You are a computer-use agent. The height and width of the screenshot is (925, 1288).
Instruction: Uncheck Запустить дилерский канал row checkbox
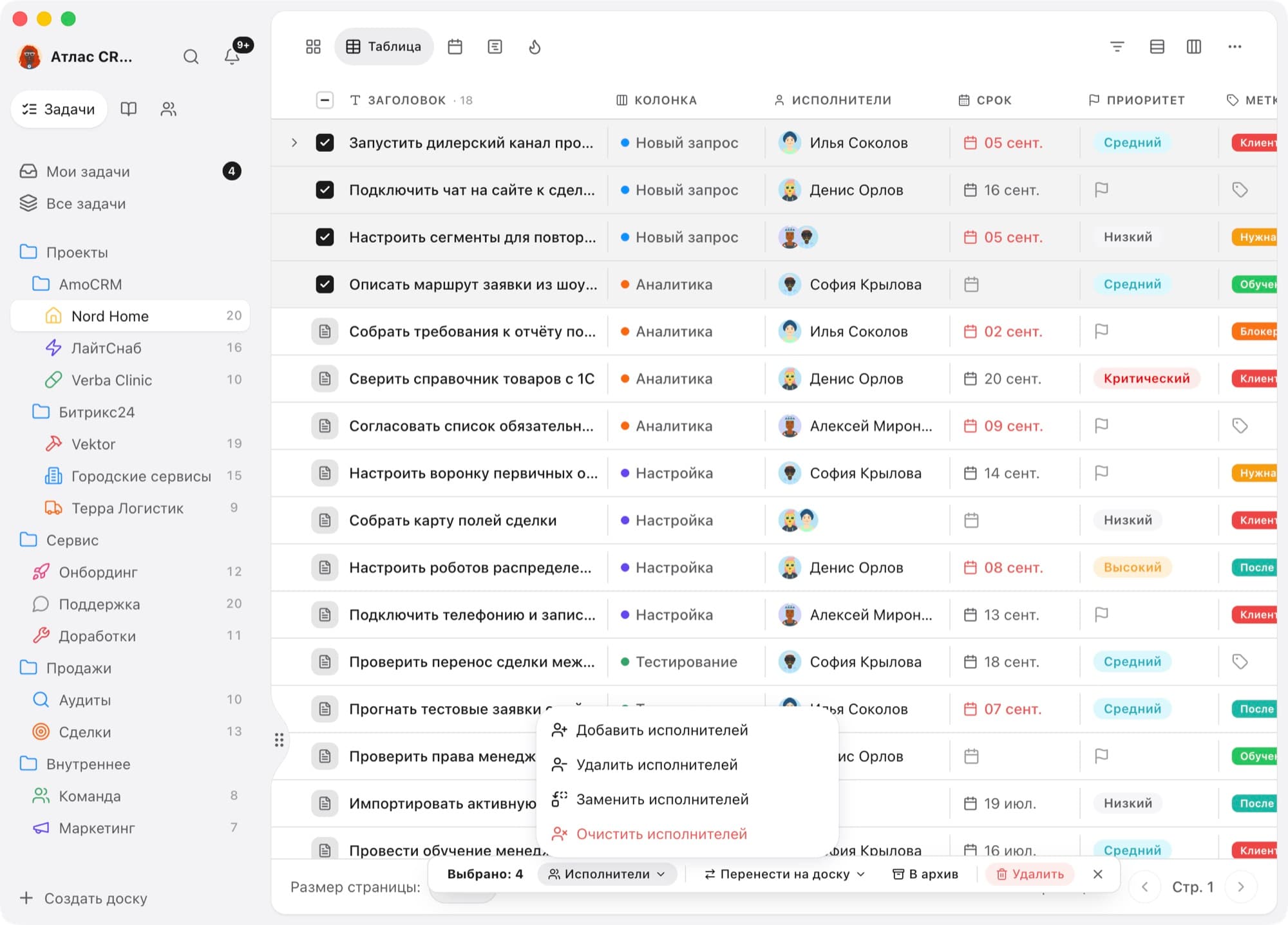[x=325, y=142]
